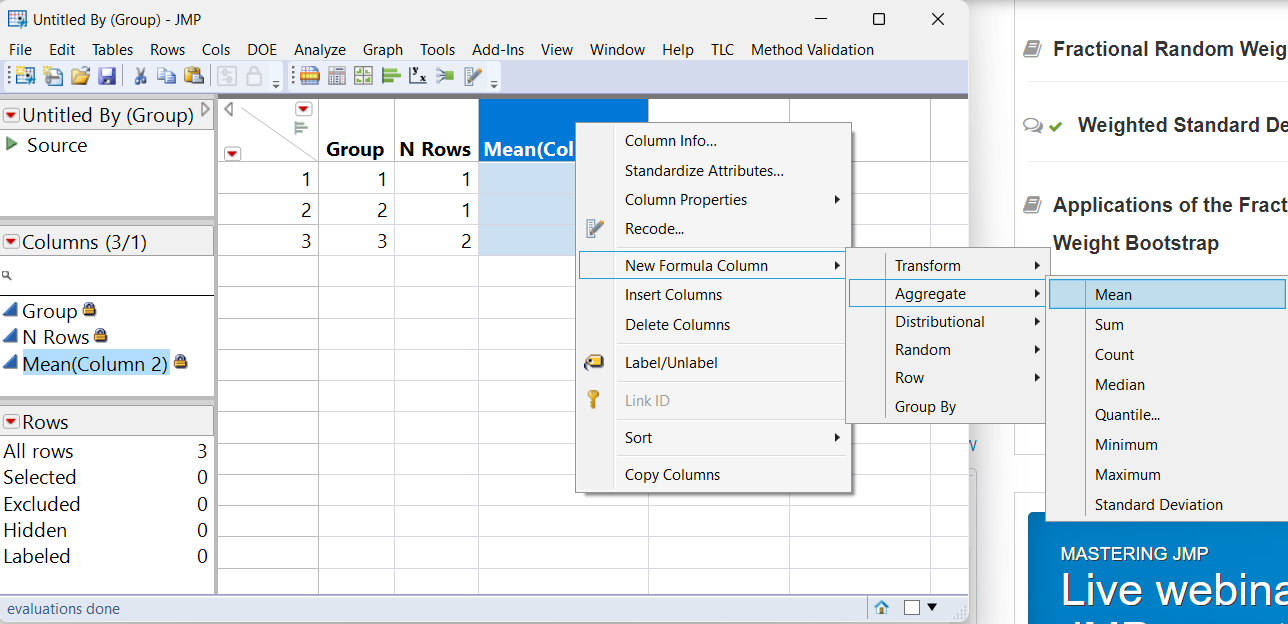This screenshot has width=1288, height=624.
Task: Open the Tables menu
Action: (x=112, y=49)
